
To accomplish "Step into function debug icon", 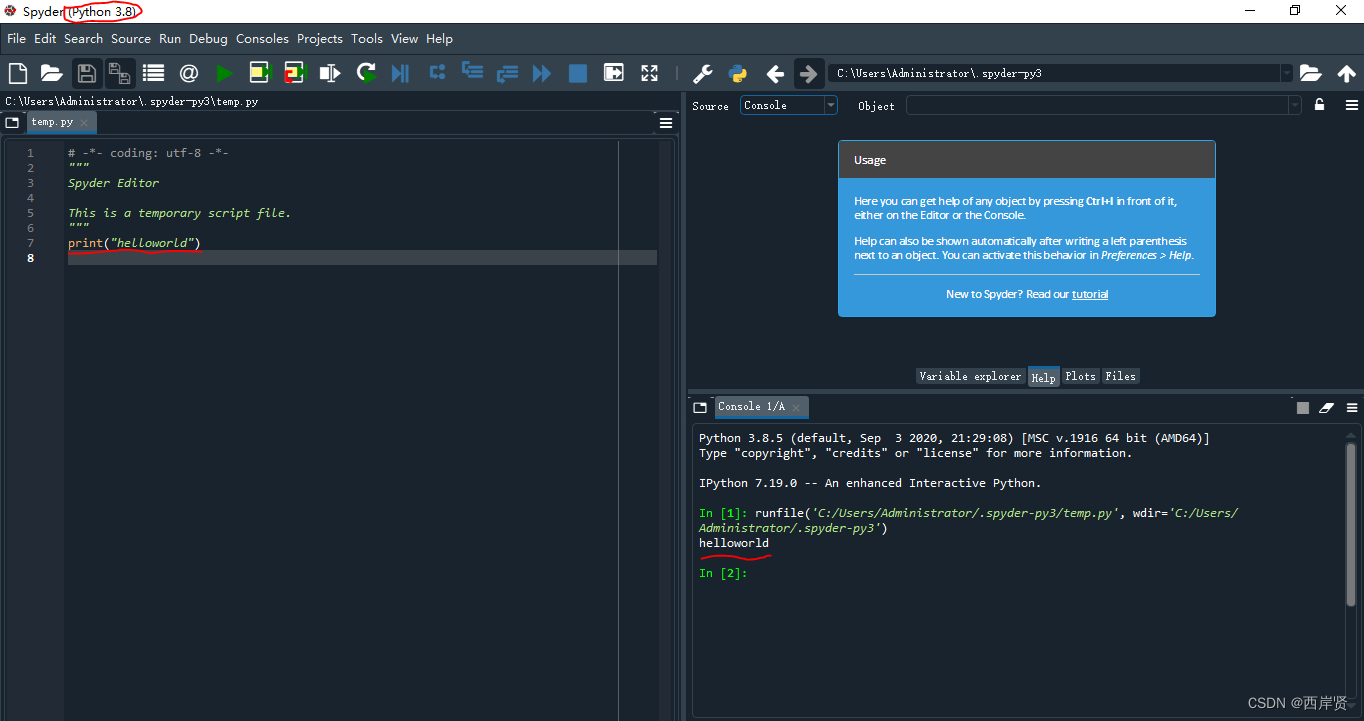I will [x=472, y=72].
